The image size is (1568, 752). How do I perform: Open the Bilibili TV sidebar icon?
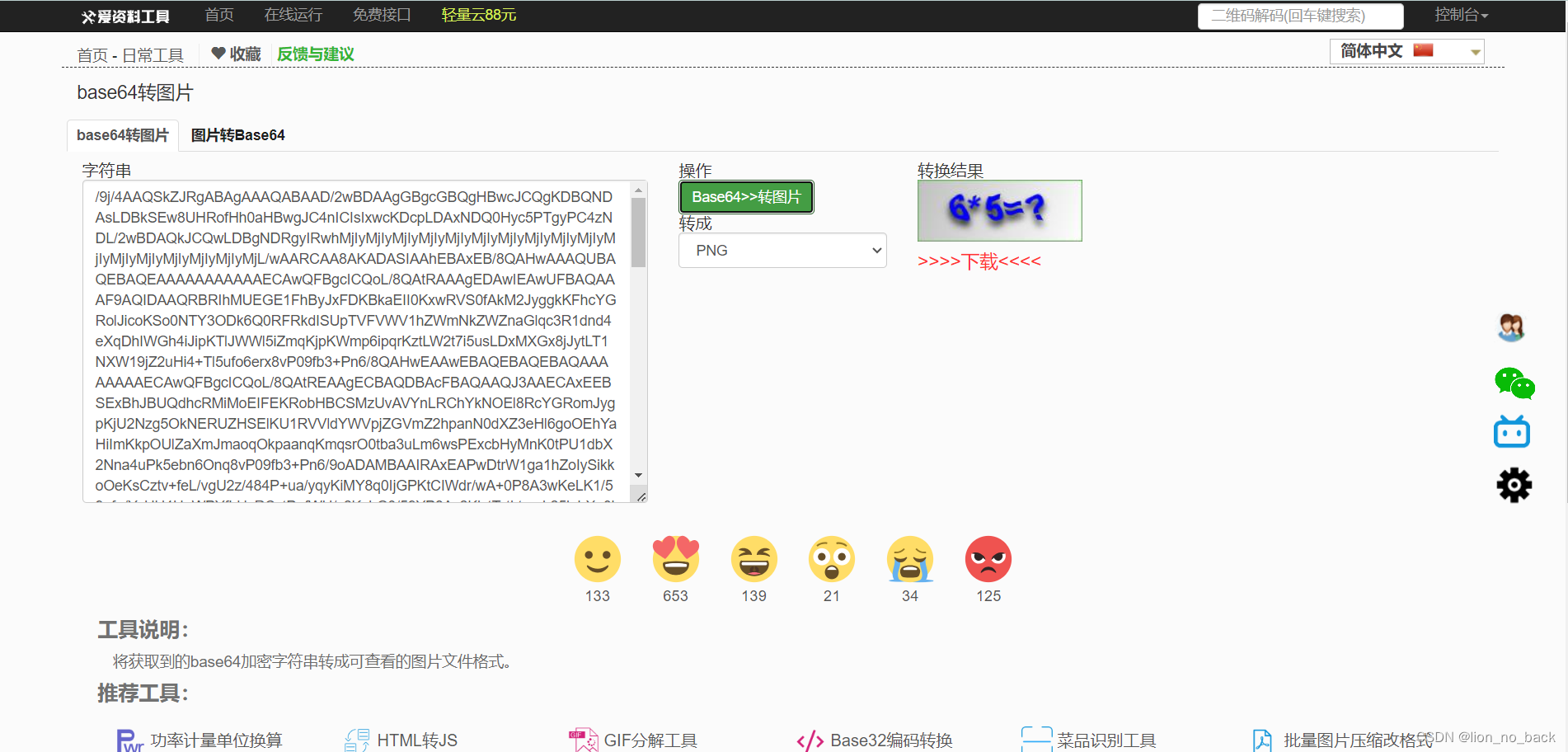(1512, 431)
